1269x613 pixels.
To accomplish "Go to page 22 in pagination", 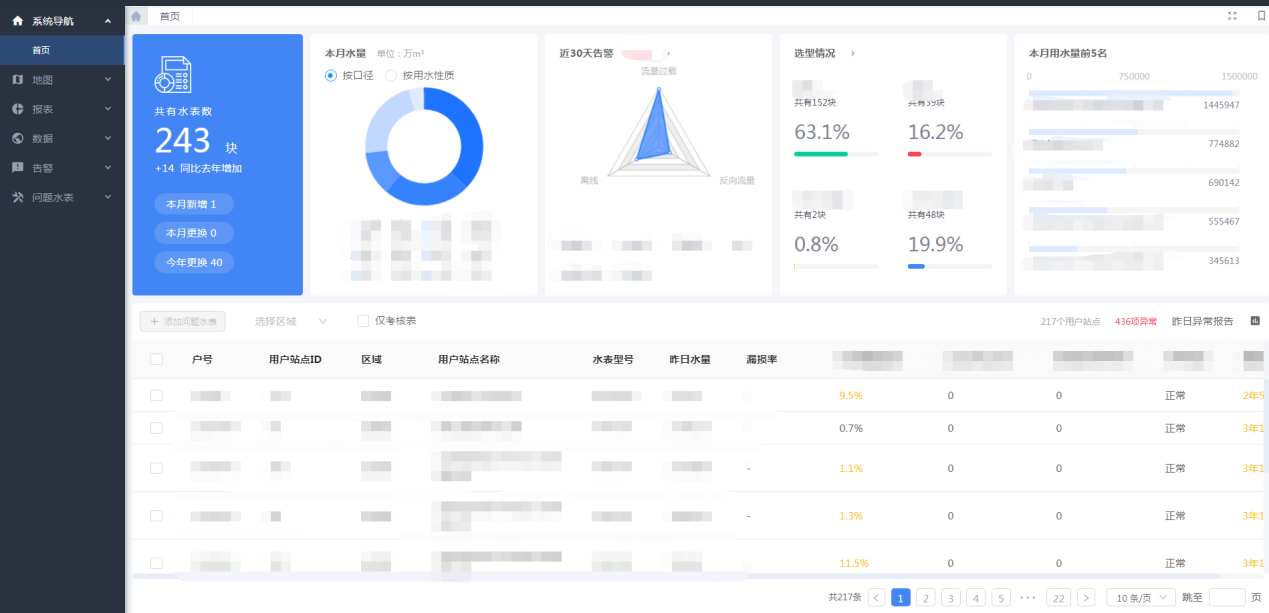I will pyautogui.click(x=1058, y=597).
